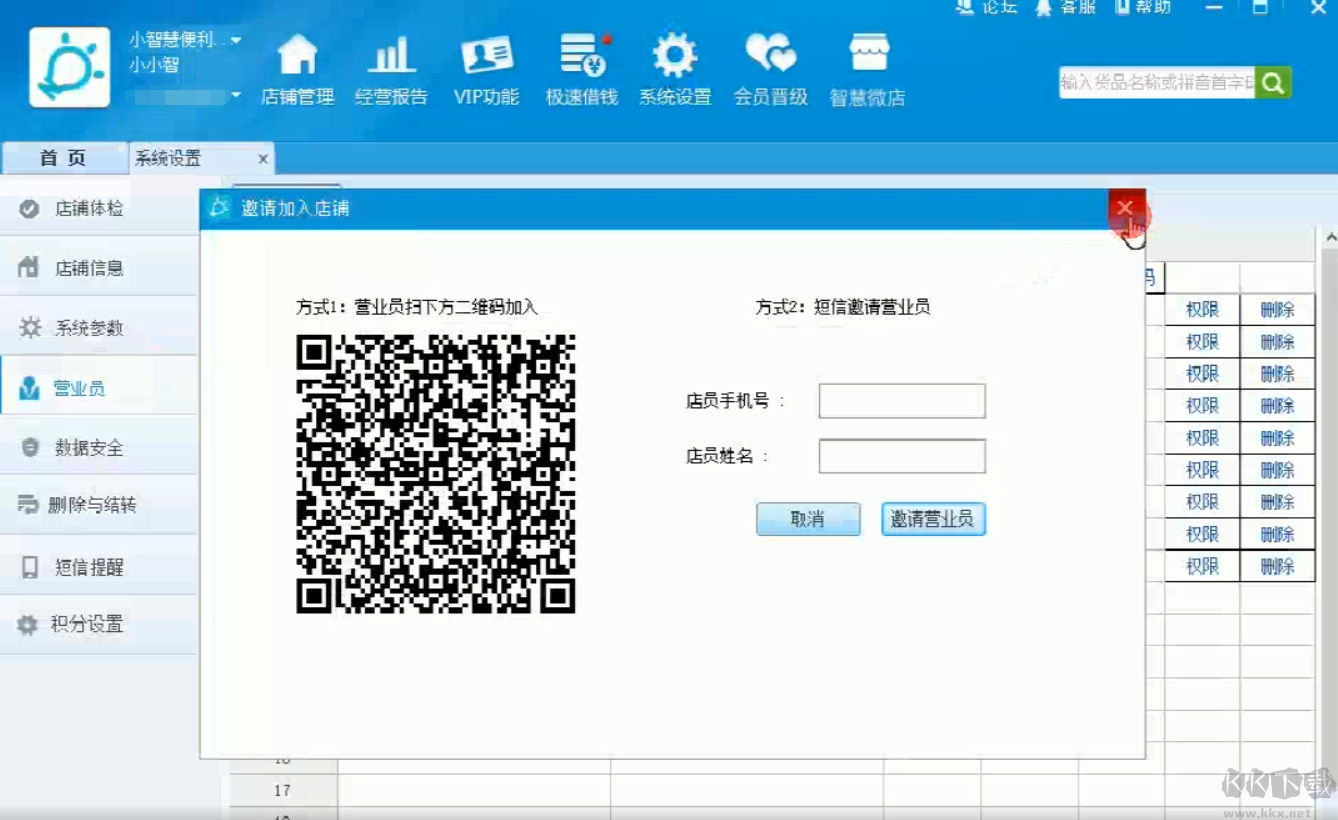The image size is (1338, 820).
Task: Expand the 小智慧便利 account dropdown
Action: 234,40
